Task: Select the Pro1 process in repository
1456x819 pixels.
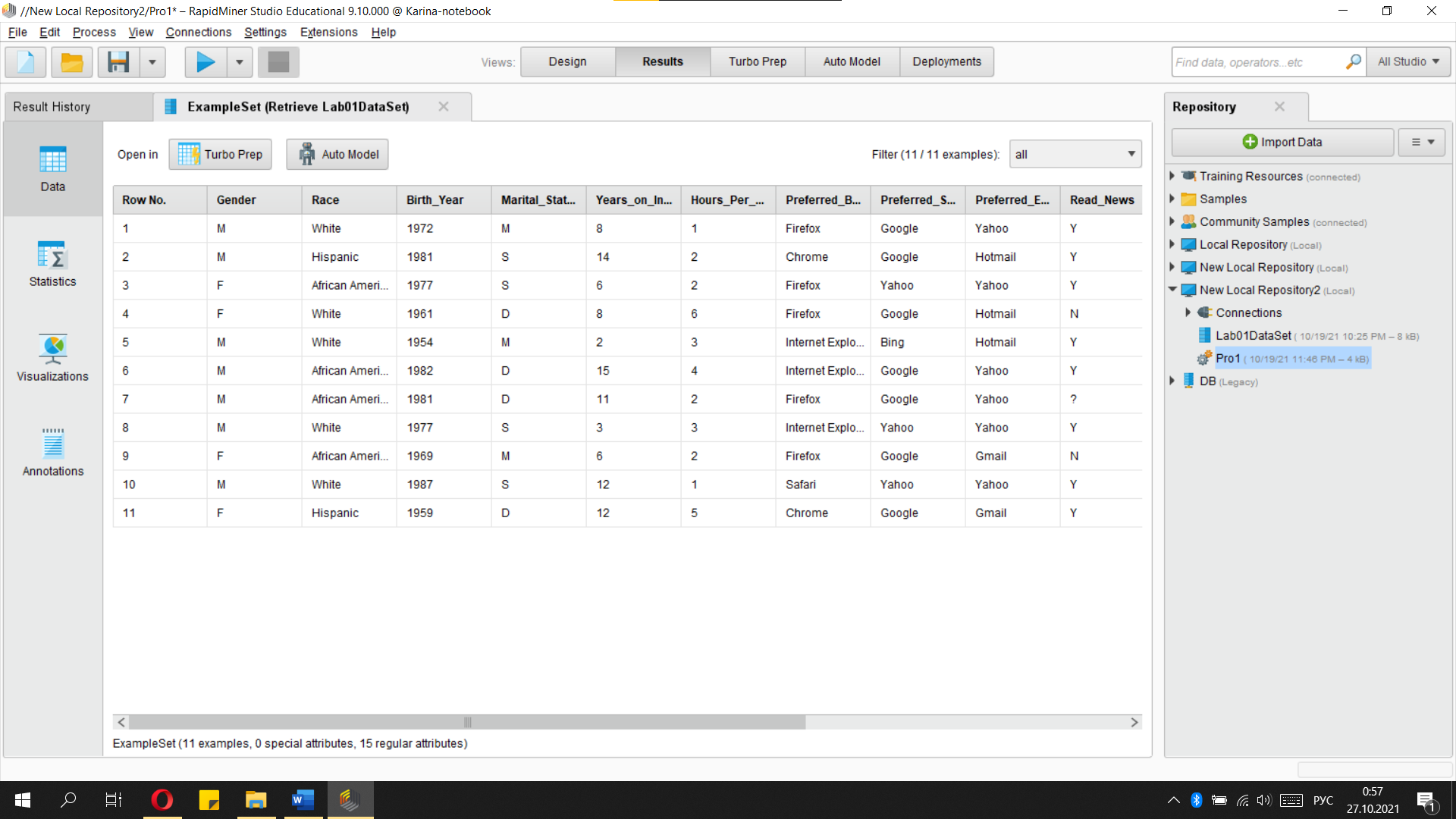Action: [x=1228, y=358]
